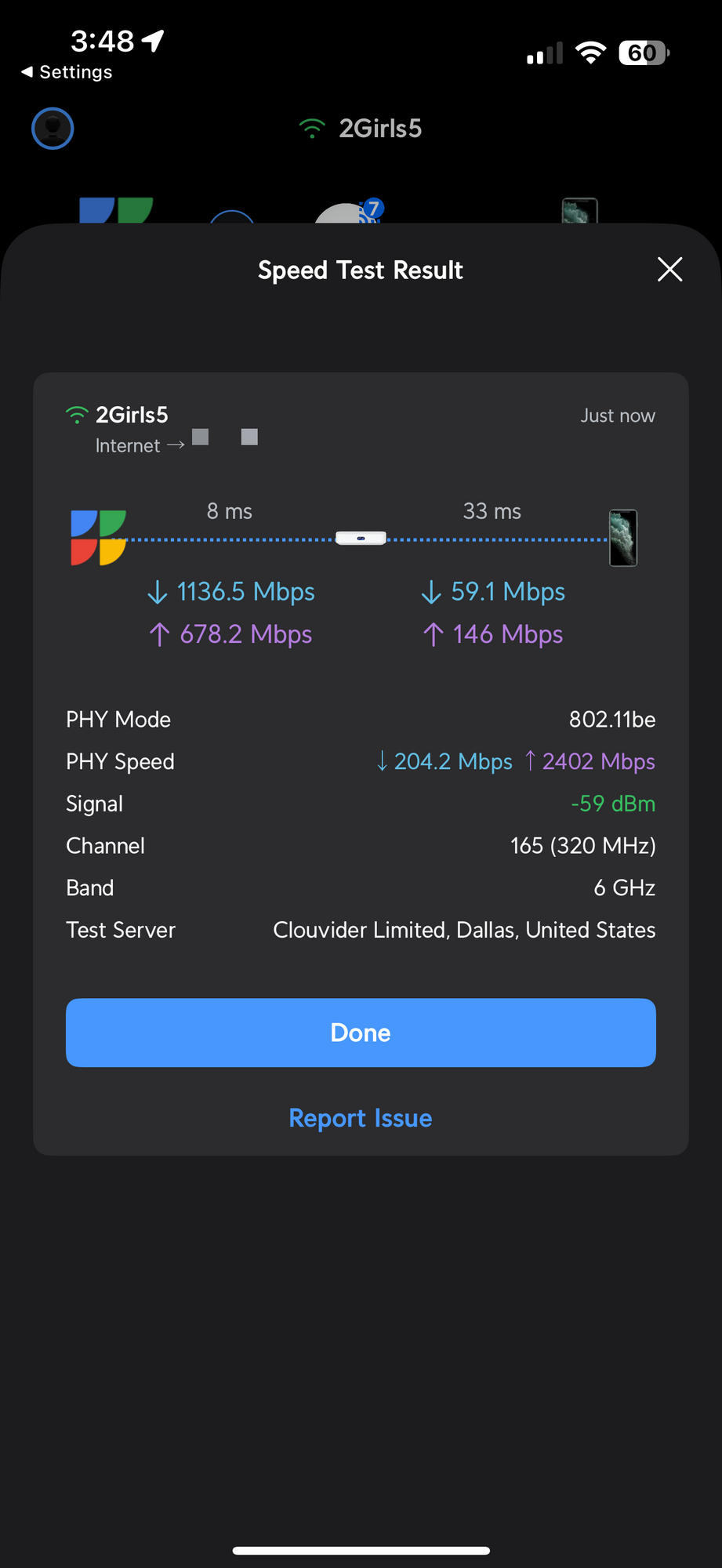Image resolution: width=722 pixels, height=1568 pixels.
Task: Tap the status bar battery indicator
Action: [x=644, y=53]
